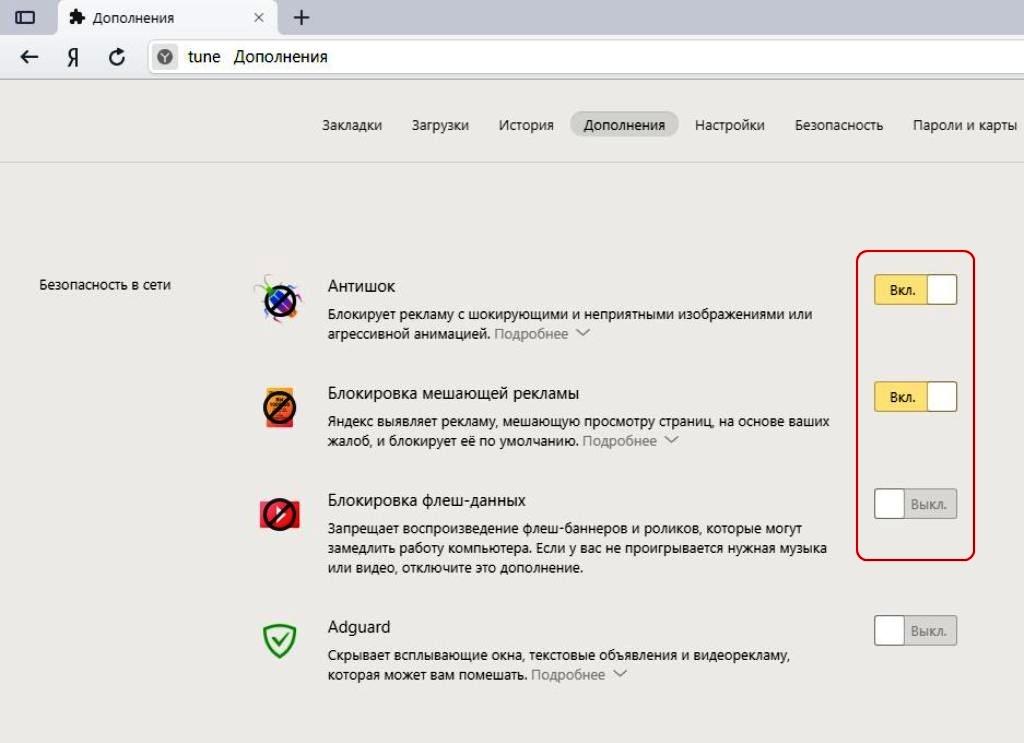Click the Antishock bug icon

pyautogui.click(x=279, y=300)
